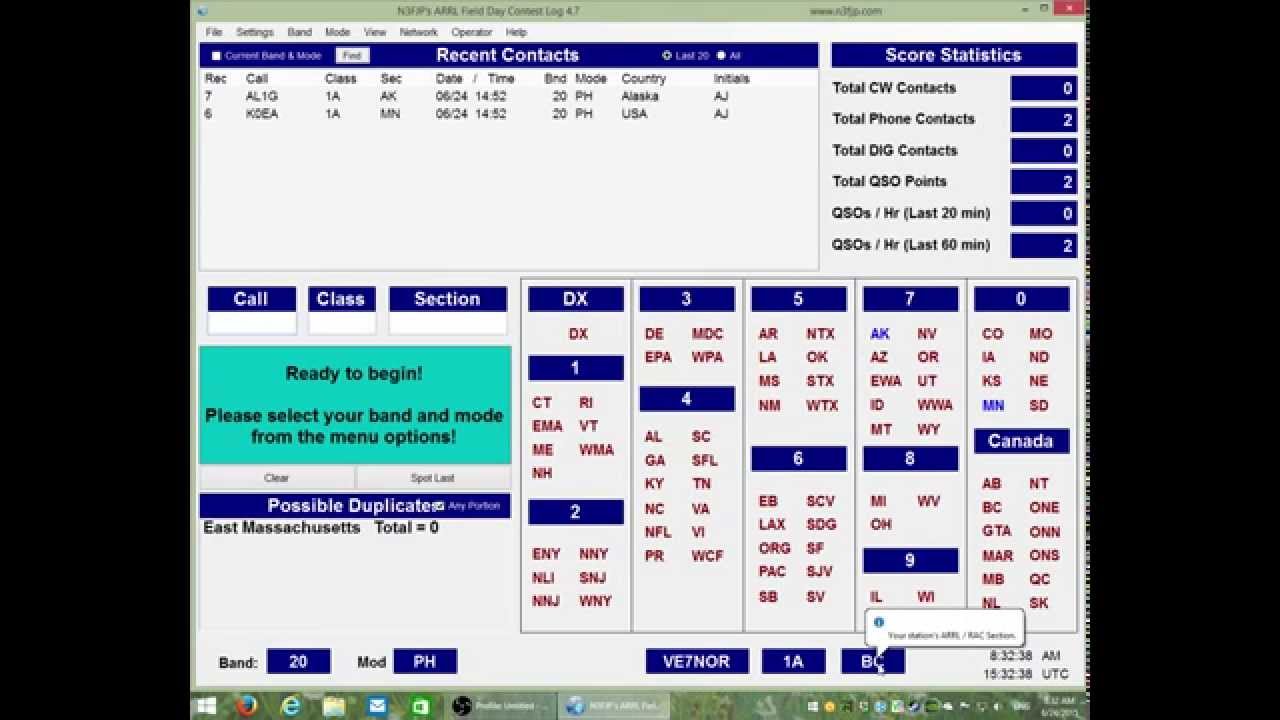Viewport: 1280px width, 720px height.
Task: Click the Total Phone Contacts value
Action: (x=1044, y=120)
